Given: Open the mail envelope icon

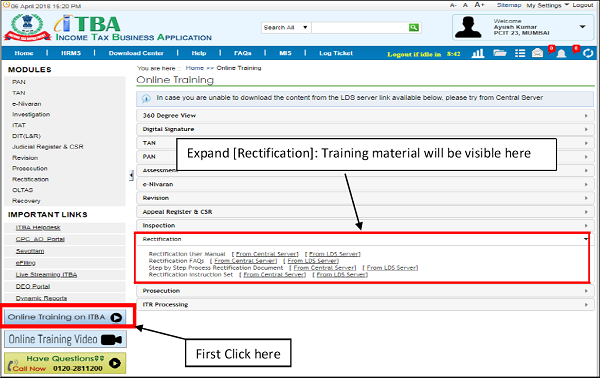Looking at the screenshot, I should click(x=537, y=53).
